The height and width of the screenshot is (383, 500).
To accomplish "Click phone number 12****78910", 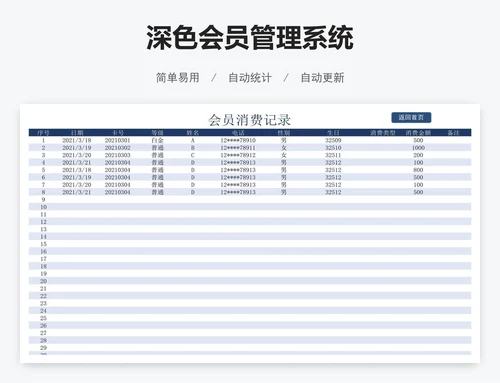I will click(x=238, y=140).
